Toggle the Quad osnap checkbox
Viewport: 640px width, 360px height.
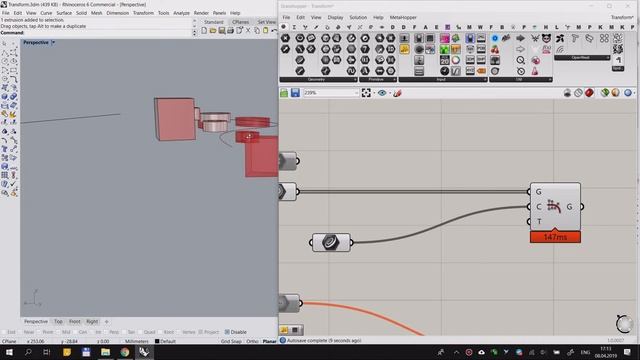tap(140, 332)
